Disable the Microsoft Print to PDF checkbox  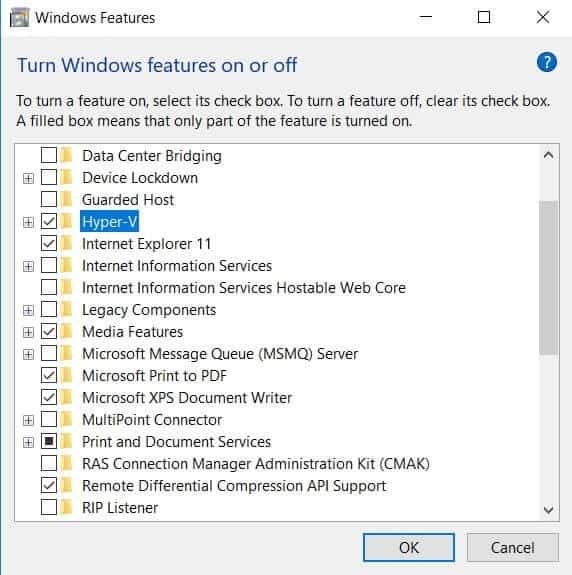tap(49, 376)
